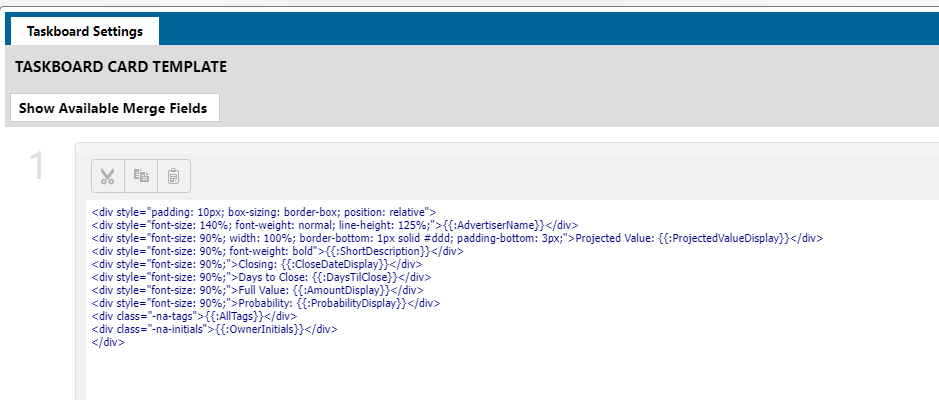This screenshot has height=400, width=939.
Task: Click the Copy icon in editor toolbar
Action: click(141, 176)
